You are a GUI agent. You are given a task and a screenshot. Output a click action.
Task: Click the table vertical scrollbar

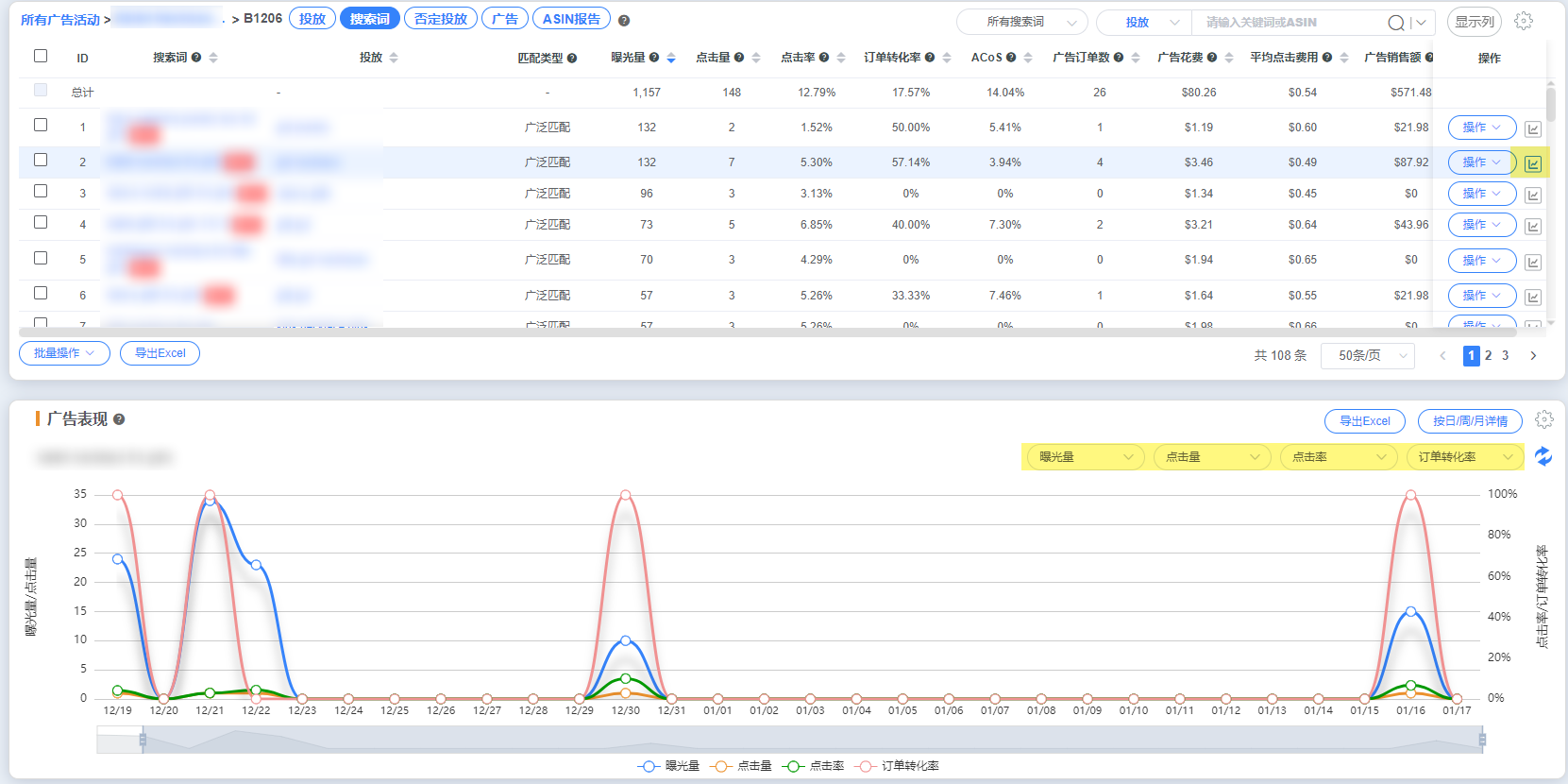coord(1551,104)
